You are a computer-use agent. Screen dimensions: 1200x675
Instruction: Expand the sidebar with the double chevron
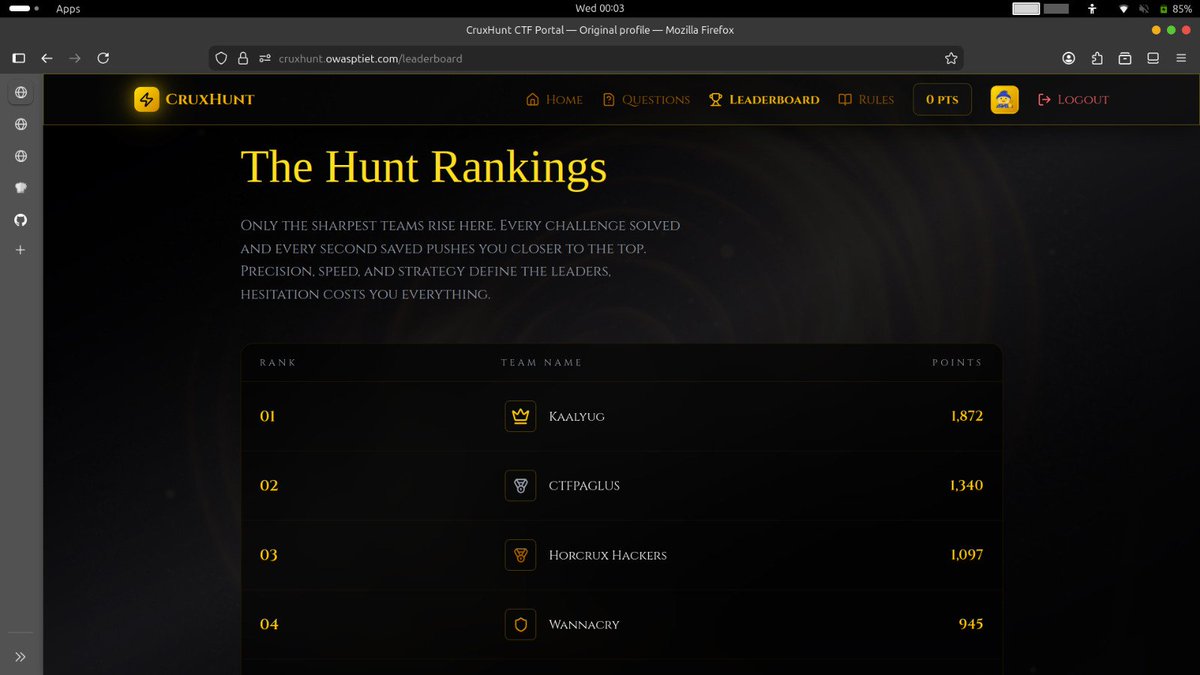coord(21,656)
